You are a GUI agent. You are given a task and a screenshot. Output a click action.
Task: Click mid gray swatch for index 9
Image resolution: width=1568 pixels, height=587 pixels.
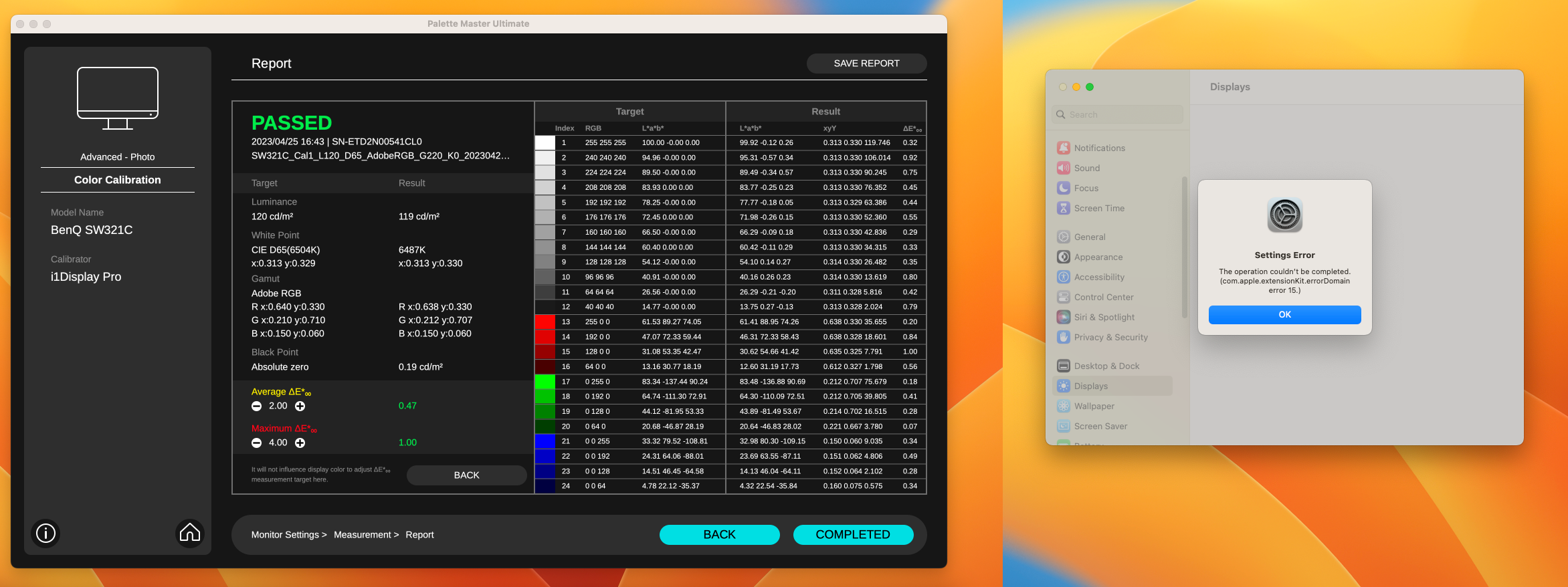click(545, 262)
